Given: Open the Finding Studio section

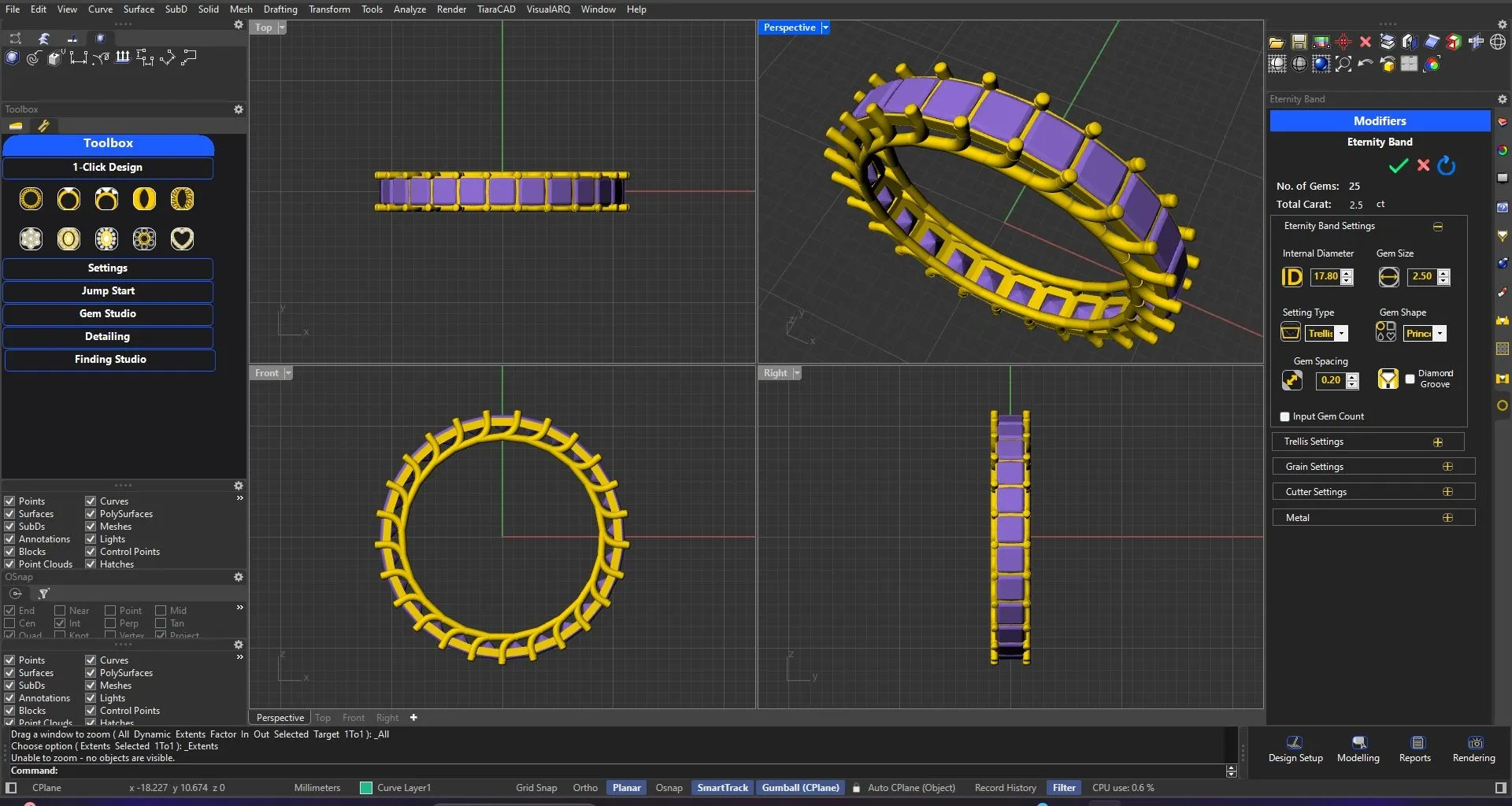Looking at the screenshot, I should coord(110,359).
